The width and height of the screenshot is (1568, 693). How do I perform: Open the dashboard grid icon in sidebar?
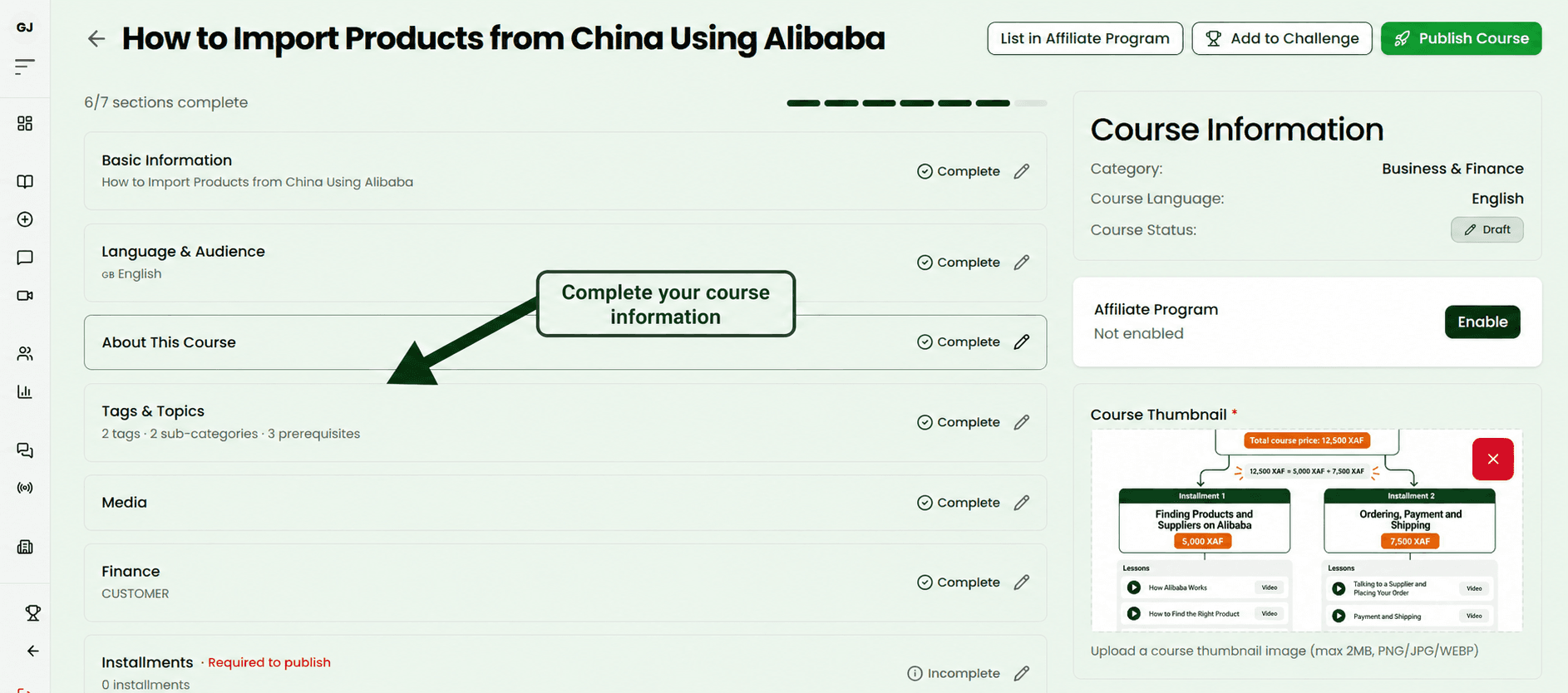25,123
